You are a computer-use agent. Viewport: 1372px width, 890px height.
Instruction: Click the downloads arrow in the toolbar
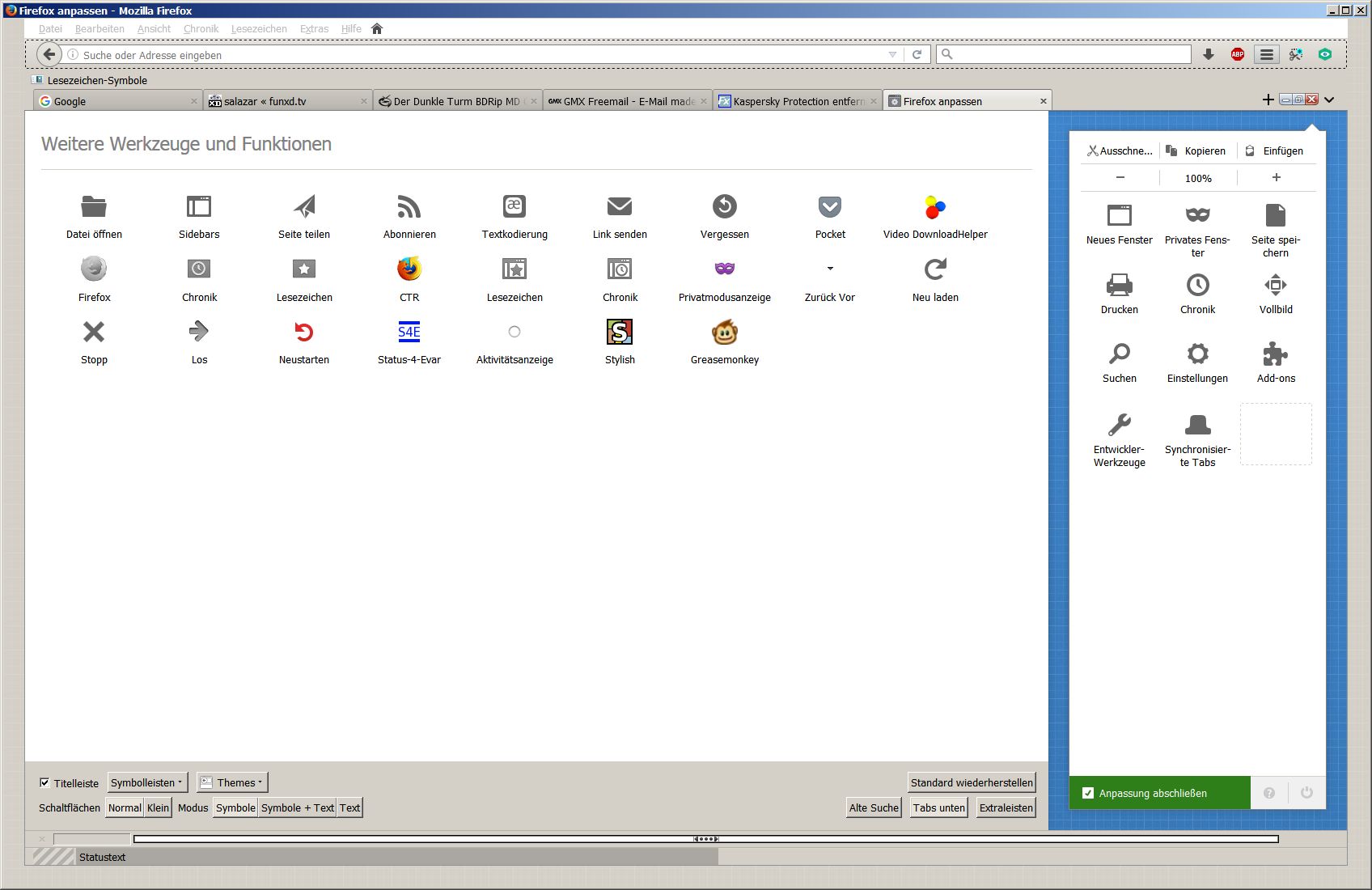[x=1209, y=54]
